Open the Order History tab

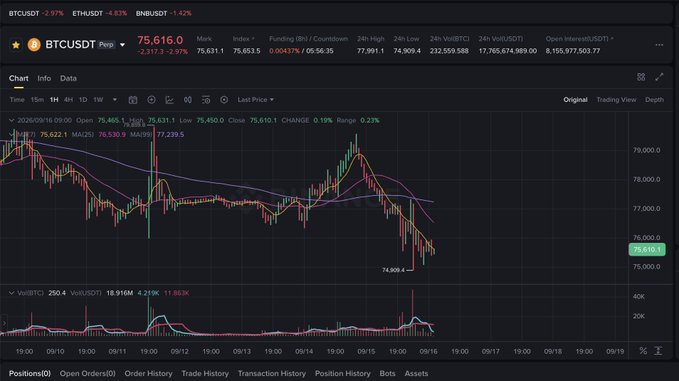pos(149,373)
